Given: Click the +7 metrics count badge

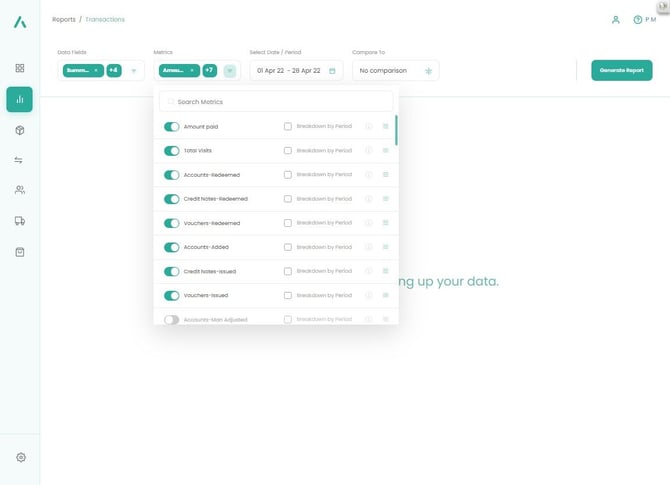Looking at the screenshot, I should 210,71.
